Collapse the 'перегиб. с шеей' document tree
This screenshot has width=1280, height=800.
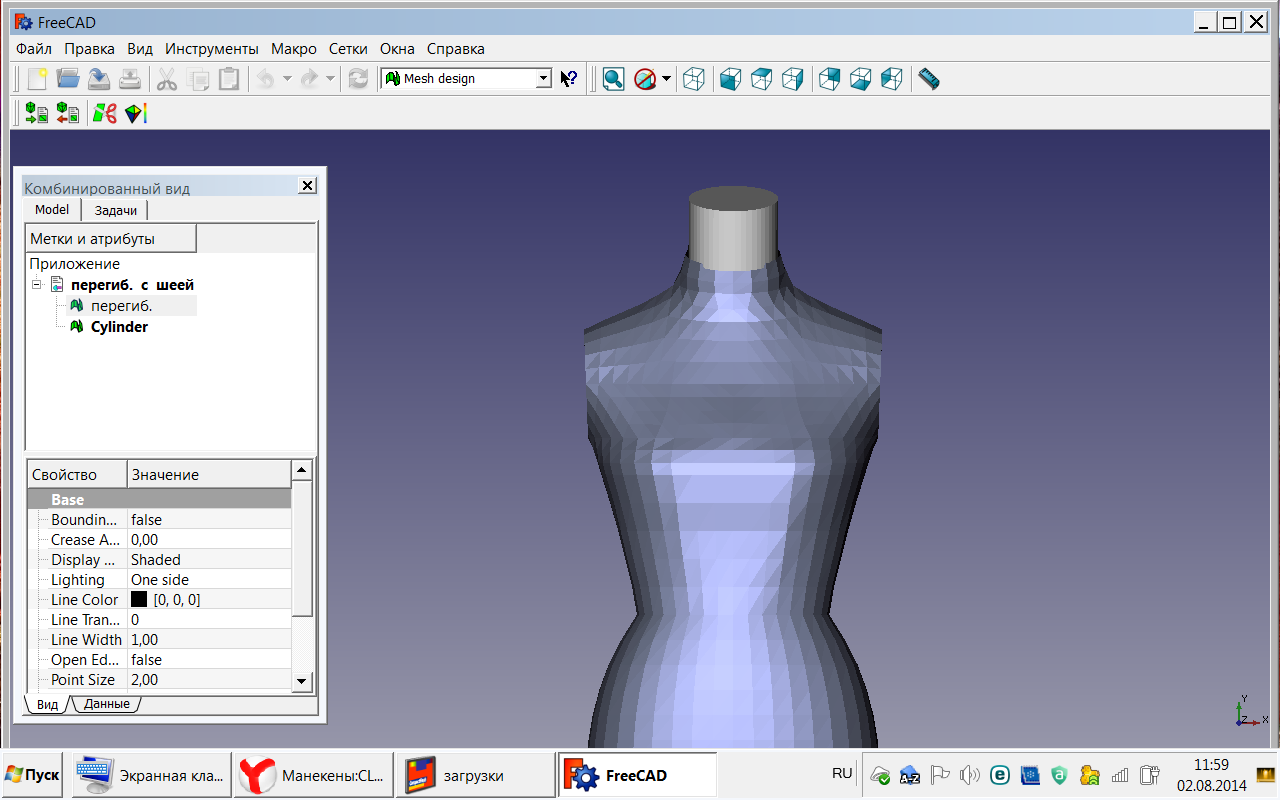click(x=37, y=285)
